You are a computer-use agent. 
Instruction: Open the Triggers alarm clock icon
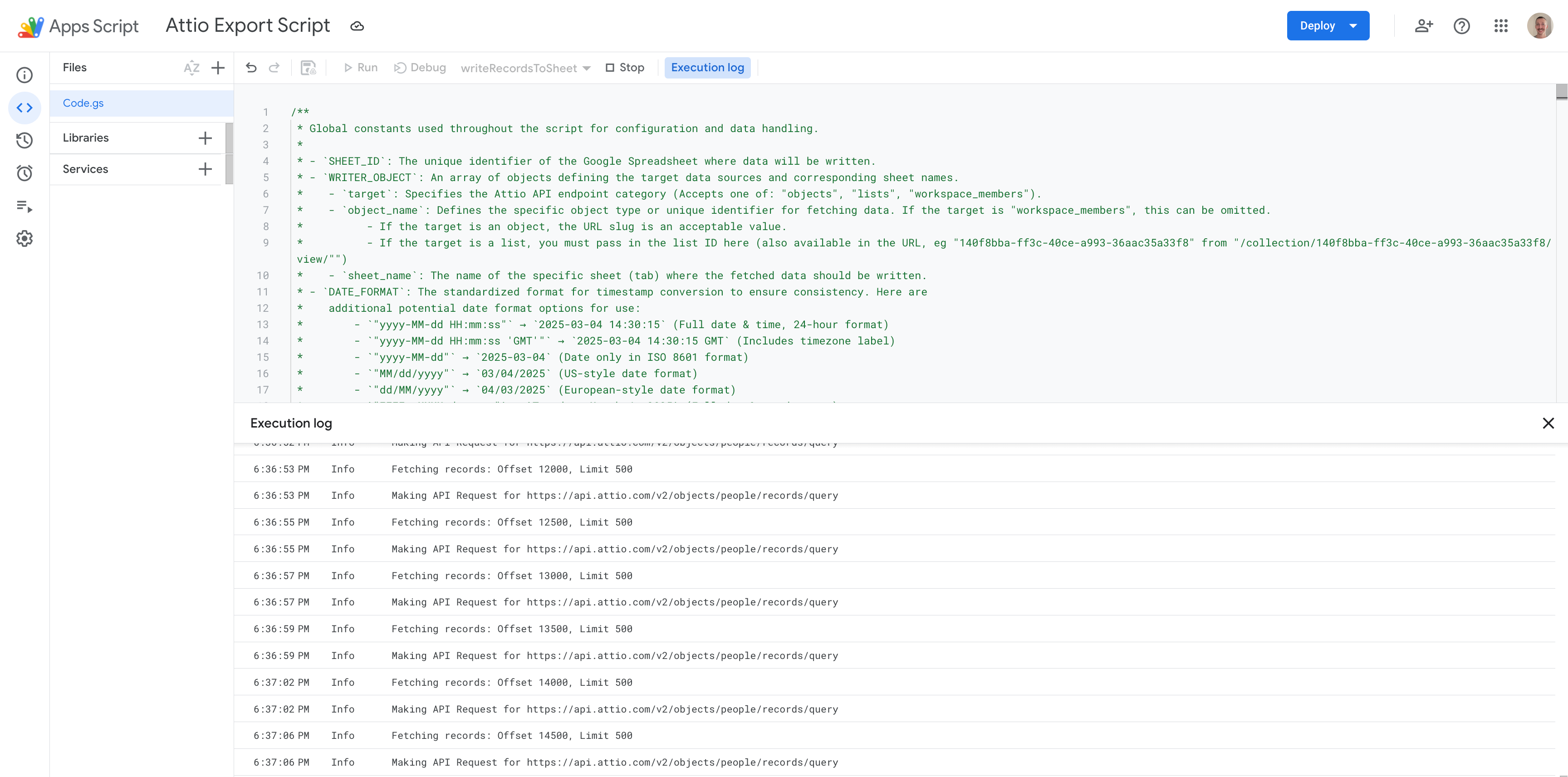[x=24, y=173]
